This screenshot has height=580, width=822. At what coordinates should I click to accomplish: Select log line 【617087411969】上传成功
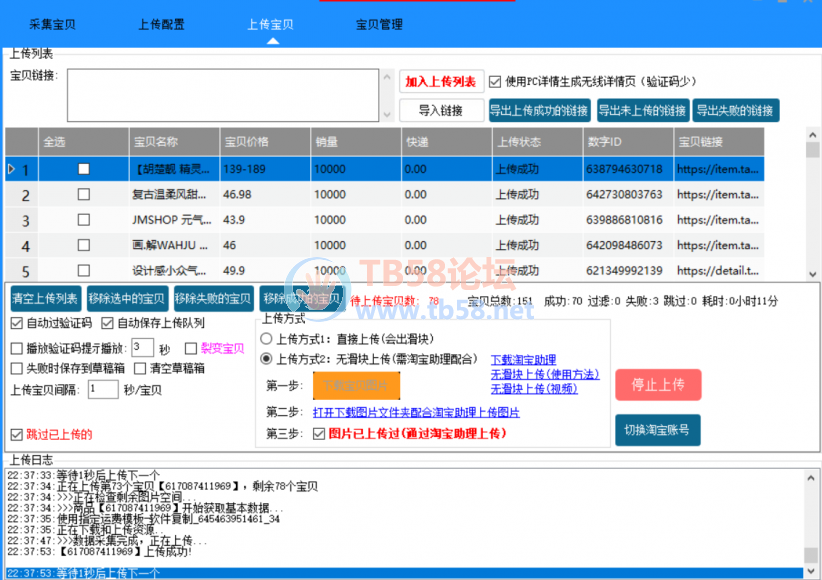coord(404,552)
